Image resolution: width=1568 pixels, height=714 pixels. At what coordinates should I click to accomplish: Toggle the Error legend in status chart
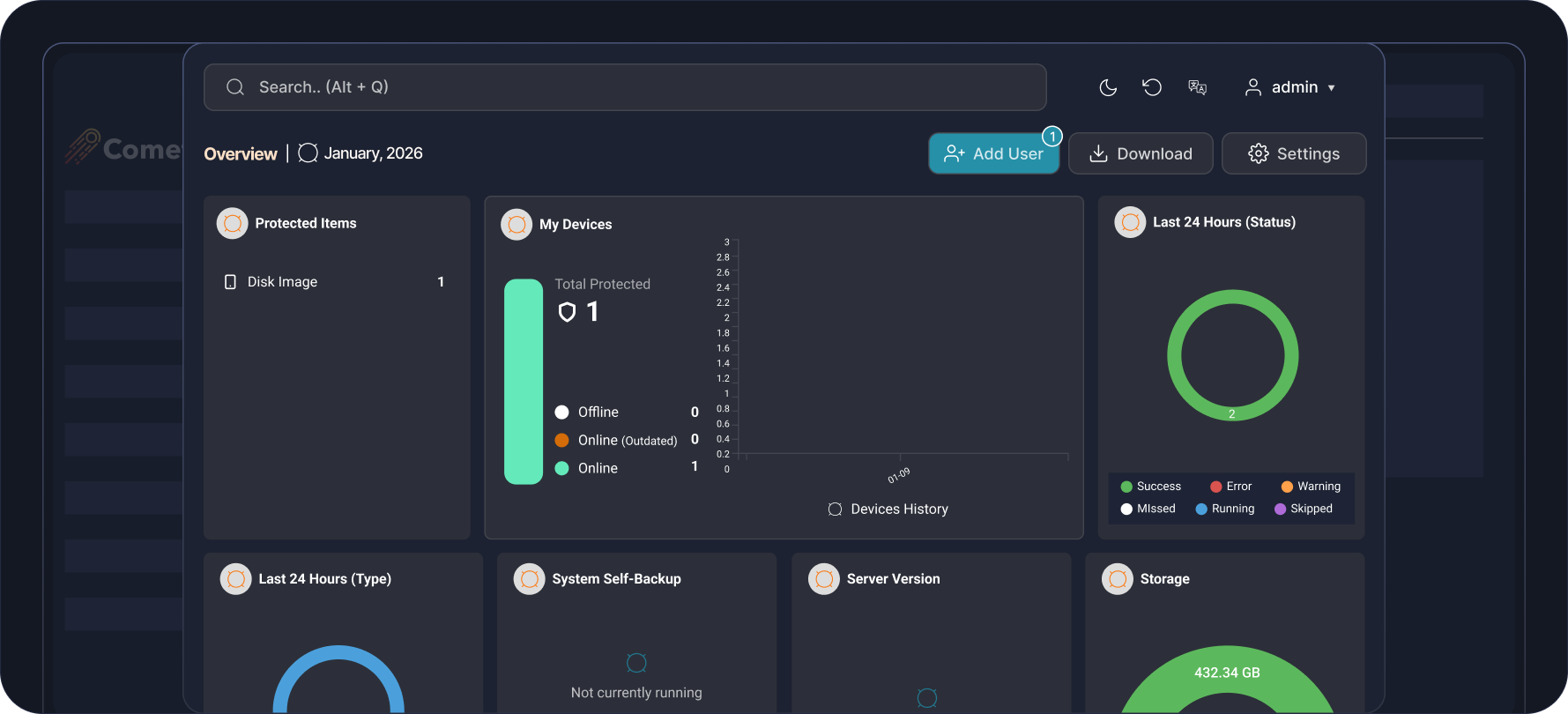pos(1230,487)
